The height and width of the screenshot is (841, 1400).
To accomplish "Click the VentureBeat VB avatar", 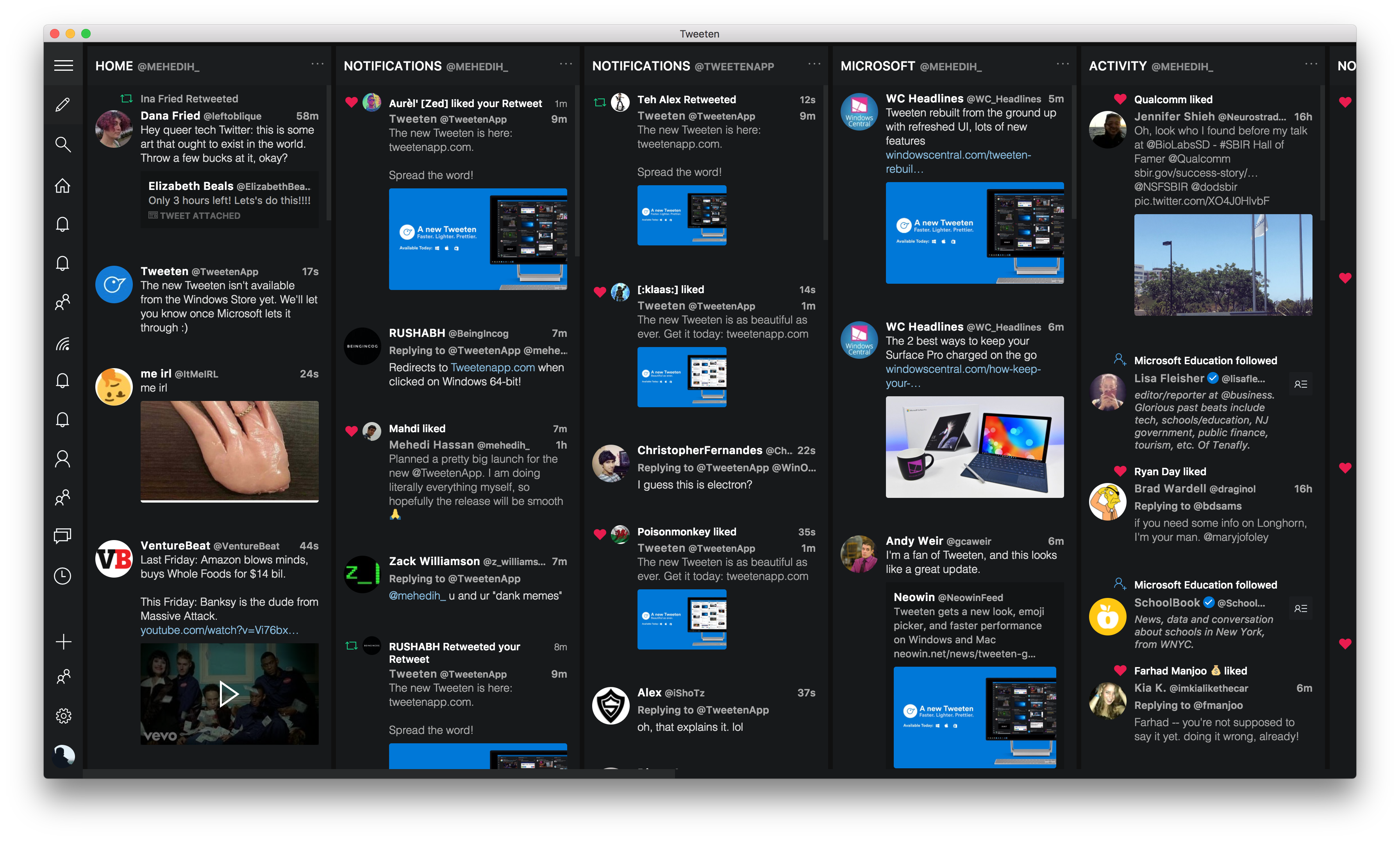I will click(114, 559).
